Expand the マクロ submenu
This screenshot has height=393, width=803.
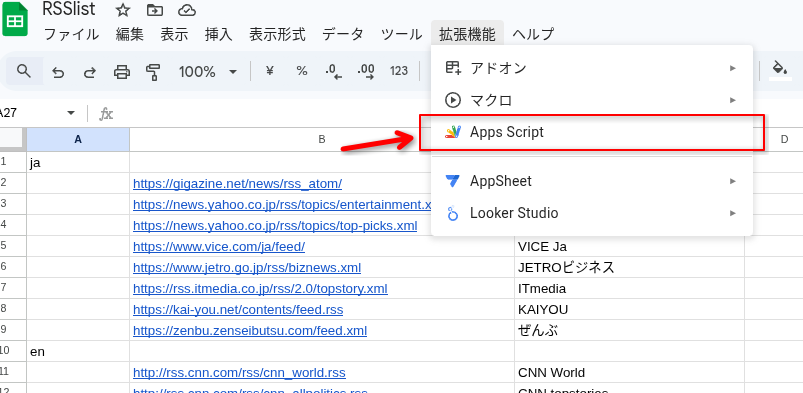[x=592, y=100]
